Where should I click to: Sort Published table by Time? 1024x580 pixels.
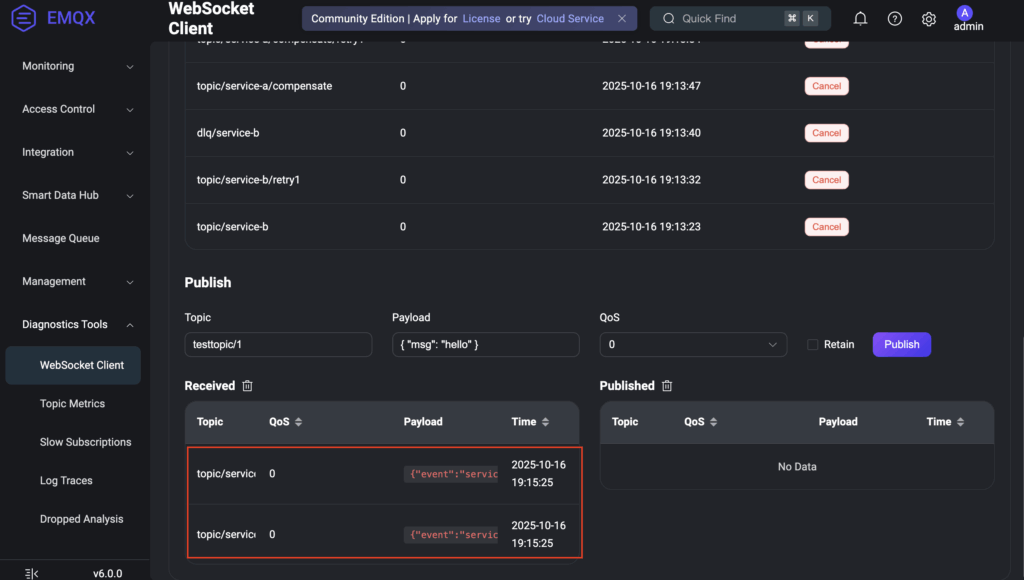coord(959,422)
